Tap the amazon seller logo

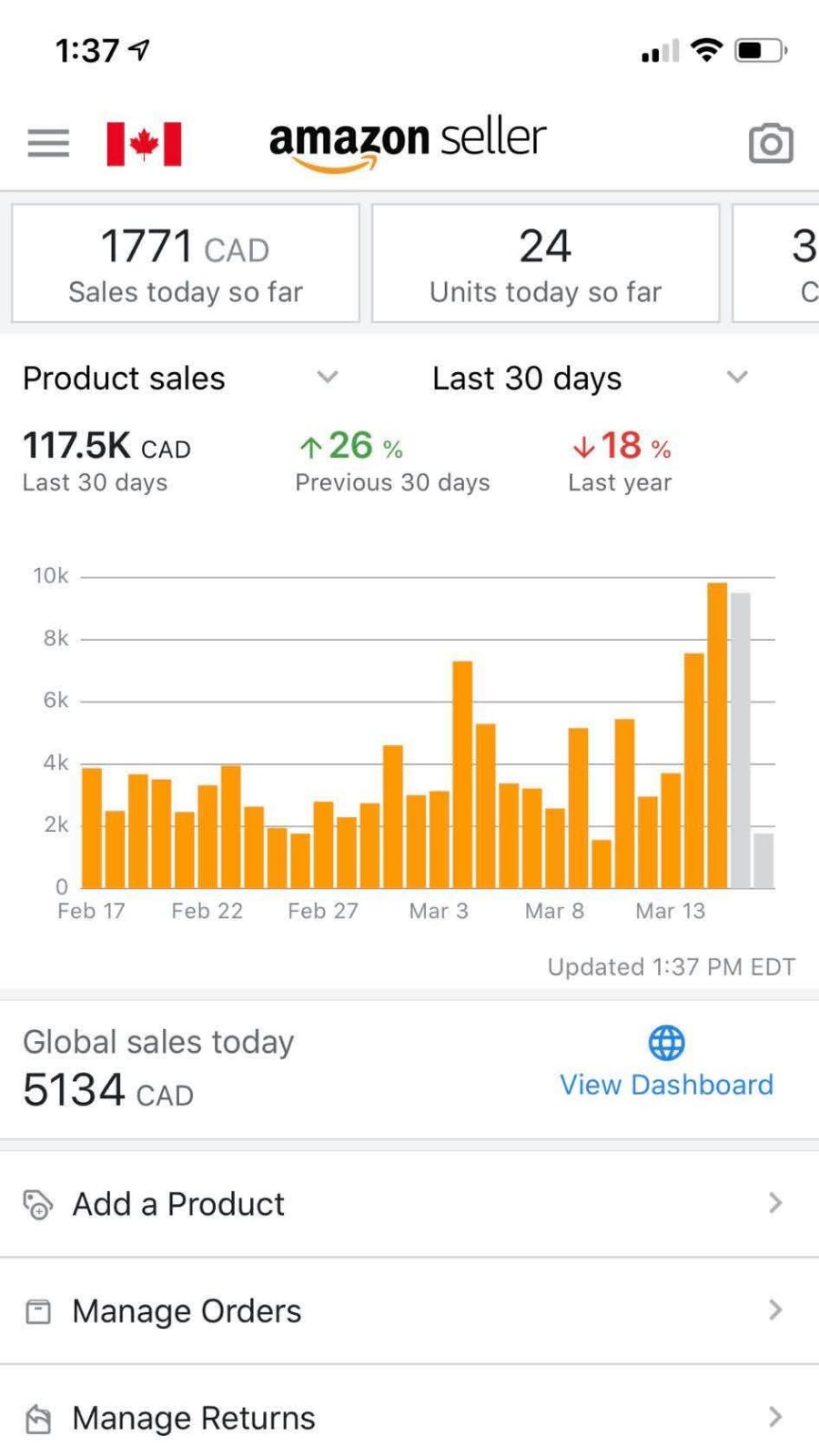click(x=408, y=141)
